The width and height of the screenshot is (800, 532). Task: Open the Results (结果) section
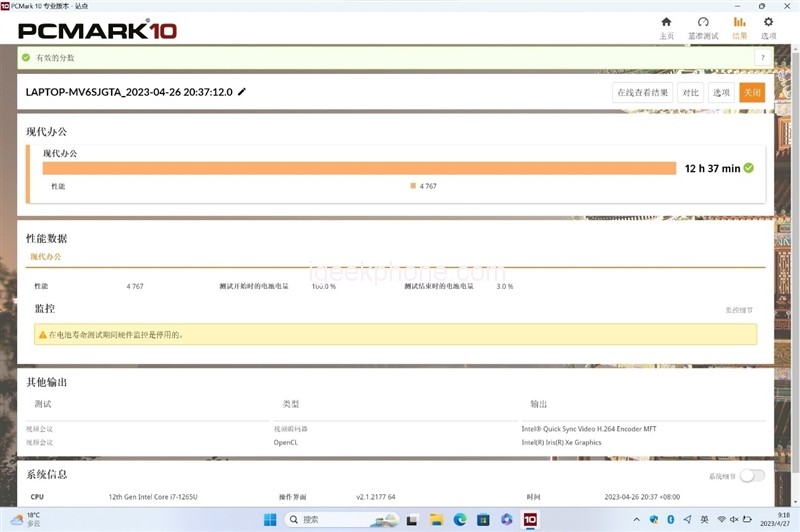739,26
